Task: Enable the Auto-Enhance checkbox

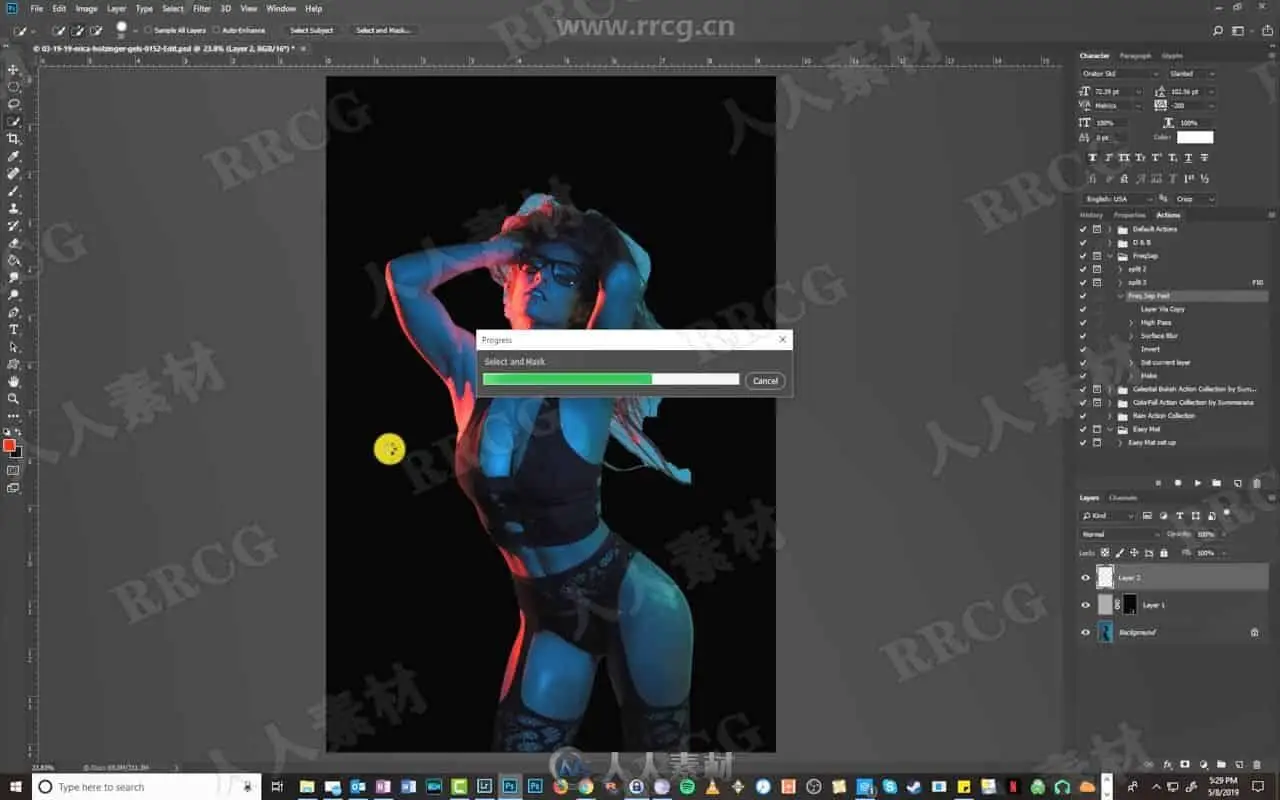Action: pyautogui.click(x=217, y=30)
